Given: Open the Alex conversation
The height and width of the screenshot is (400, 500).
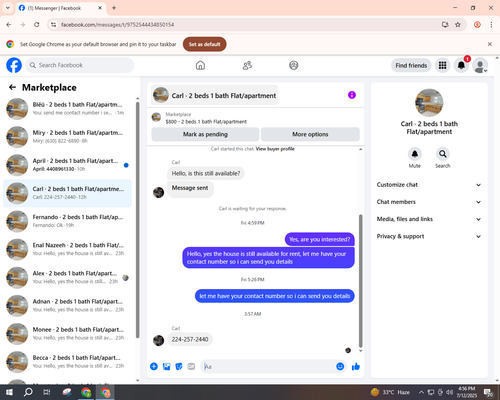Looking at the screenshot, I should click(67, 277).
